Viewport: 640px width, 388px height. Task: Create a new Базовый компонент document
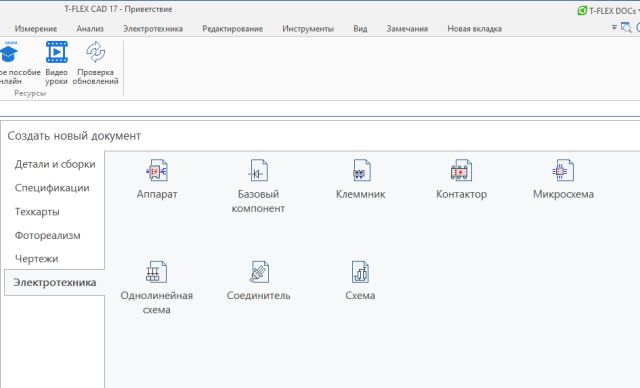(x=258, y=186)
